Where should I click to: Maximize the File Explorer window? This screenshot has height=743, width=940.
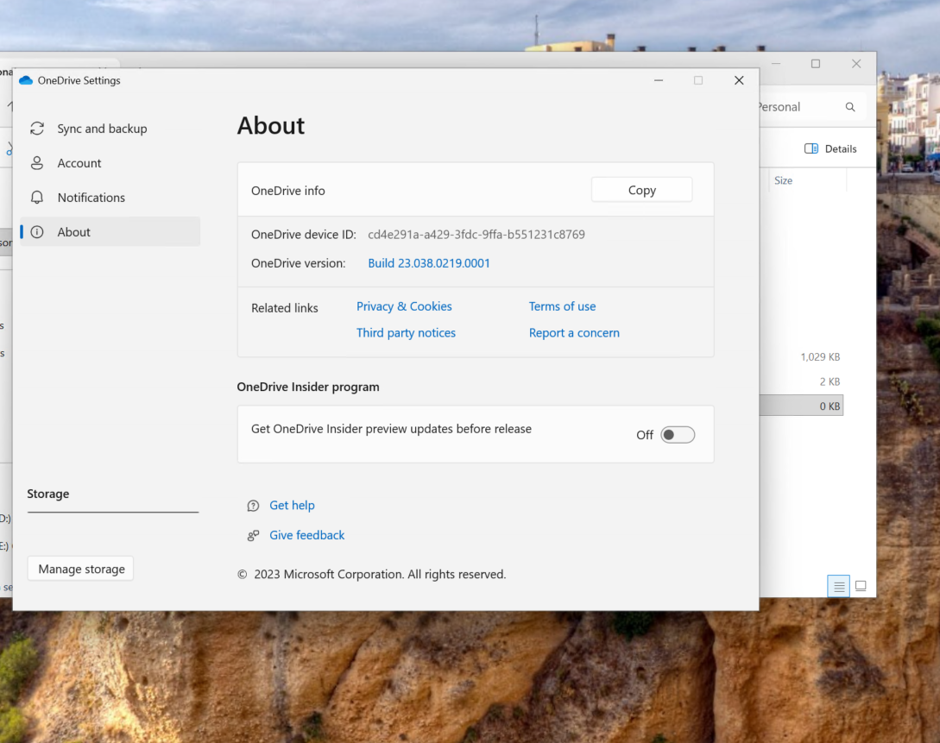[815, 64]
